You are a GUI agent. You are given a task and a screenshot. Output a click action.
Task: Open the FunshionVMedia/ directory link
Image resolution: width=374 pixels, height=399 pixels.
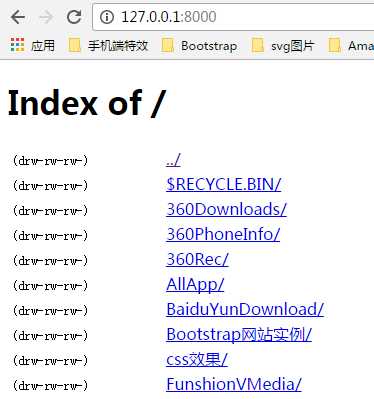tap(234, 384)
